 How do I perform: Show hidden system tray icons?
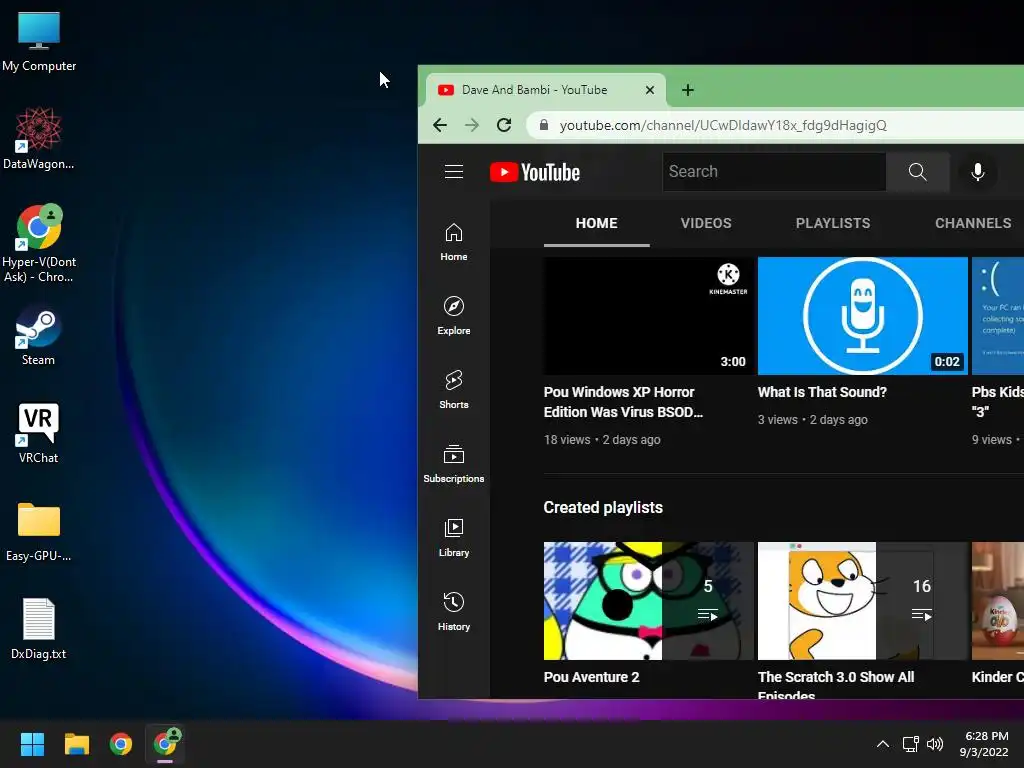pos(882,744)
